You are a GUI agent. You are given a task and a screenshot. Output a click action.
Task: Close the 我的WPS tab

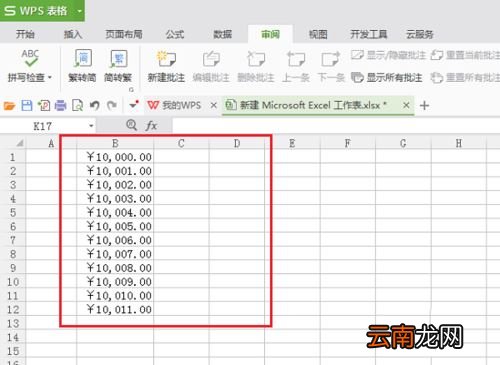click(x=214, y=106)
